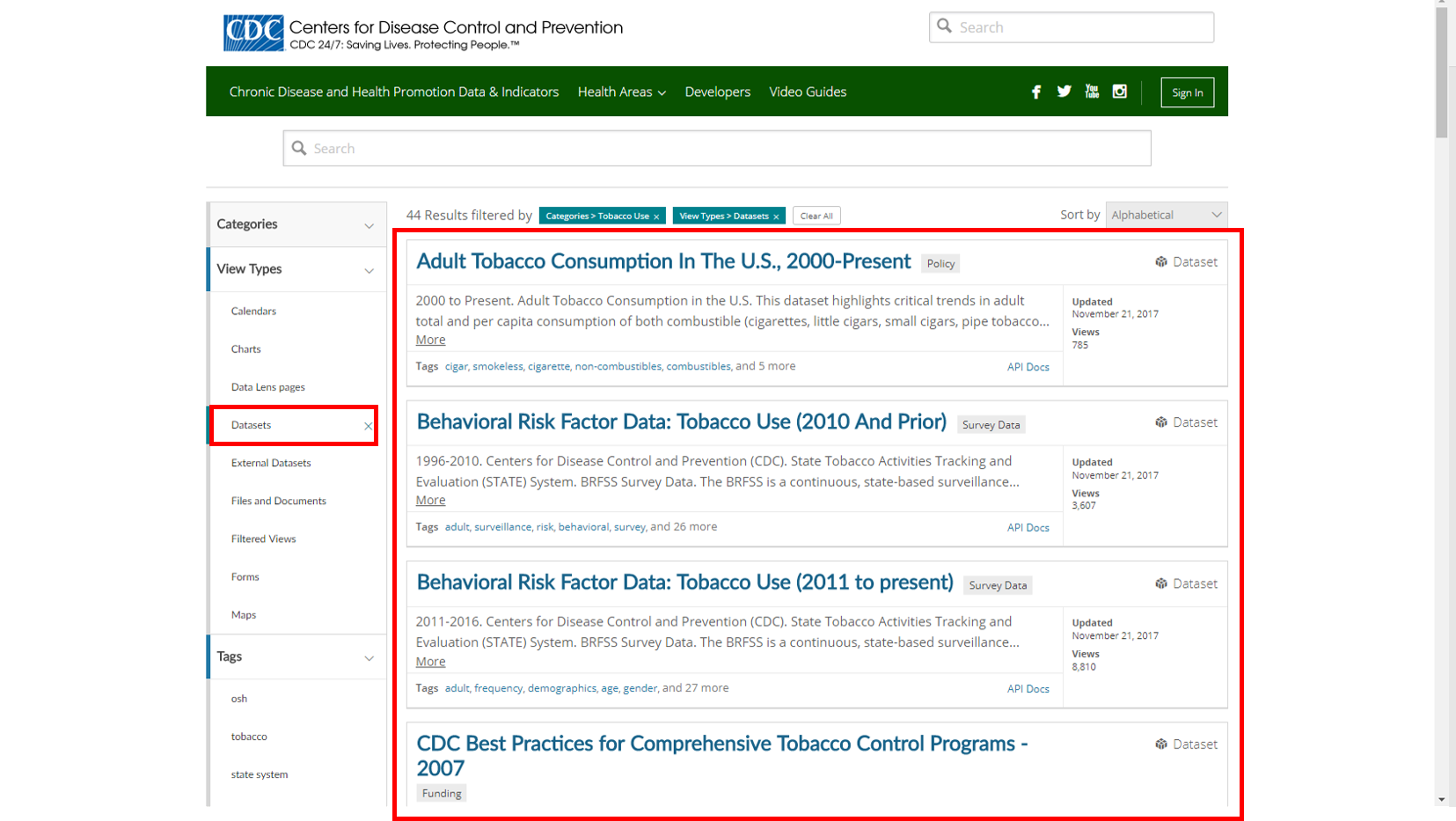Open API Docs for Tobacco Use (2011 to present)
This screenshot has height=821, width=1456.
pos(1028,688)
